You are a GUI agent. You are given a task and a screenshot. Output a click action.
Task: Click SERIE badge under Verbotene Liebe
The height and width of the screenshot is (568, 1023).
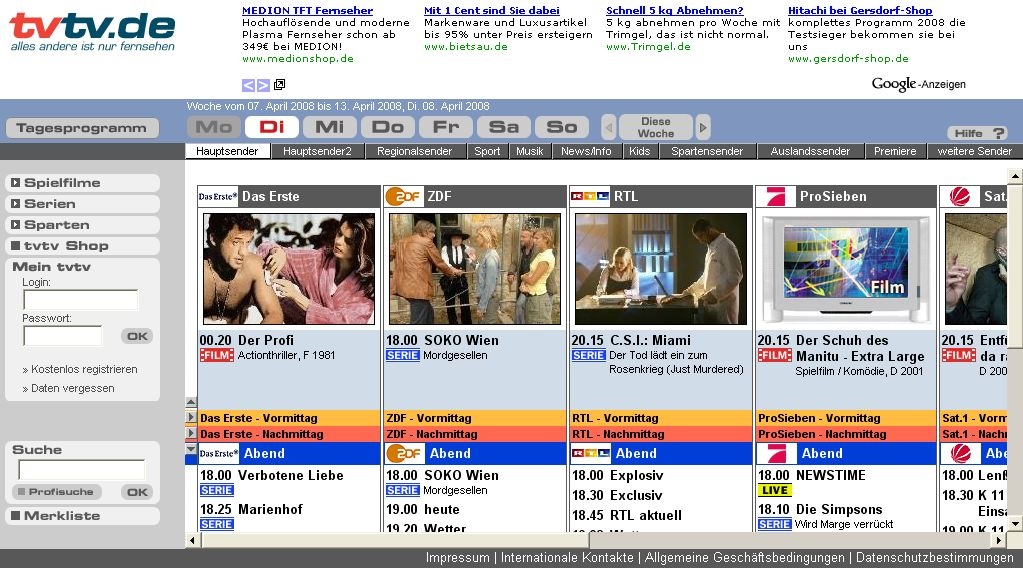point(217,490)
